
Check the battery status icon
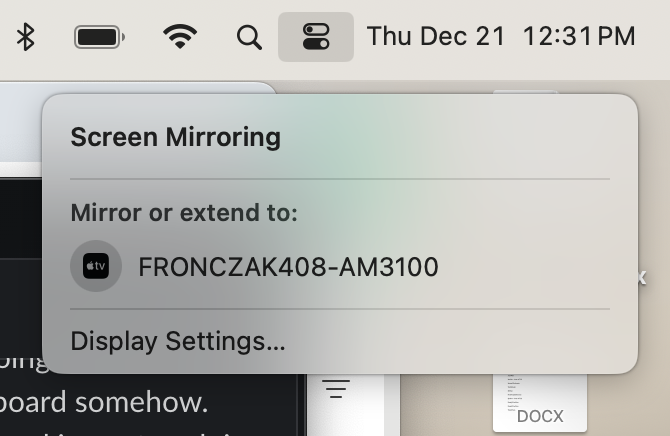tap(99, 37)
